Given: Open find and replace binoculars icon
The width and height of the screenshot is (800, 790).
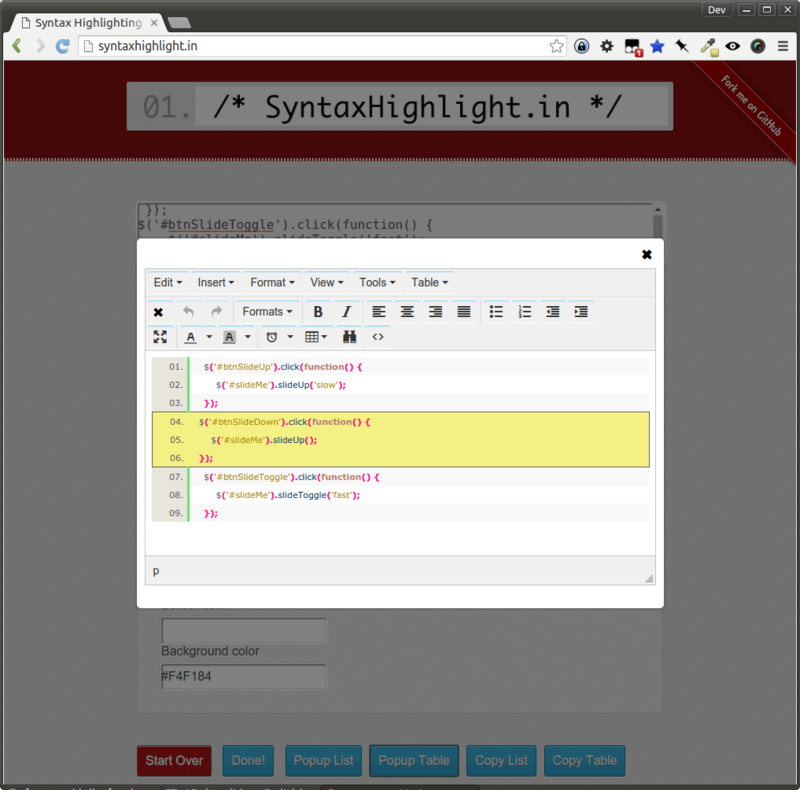Looking at the screenshot, I should (x=349, y=337).
